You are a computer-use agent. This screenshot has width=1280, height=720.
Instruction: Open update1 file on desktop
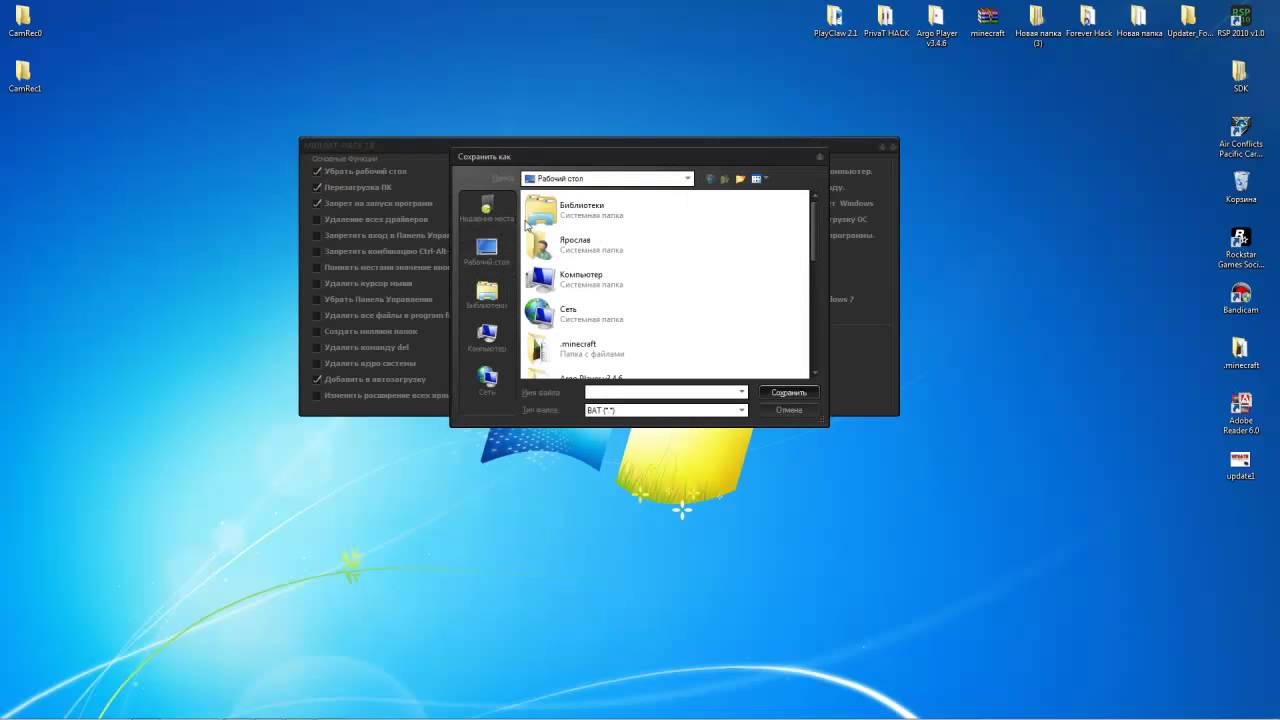1240,465
